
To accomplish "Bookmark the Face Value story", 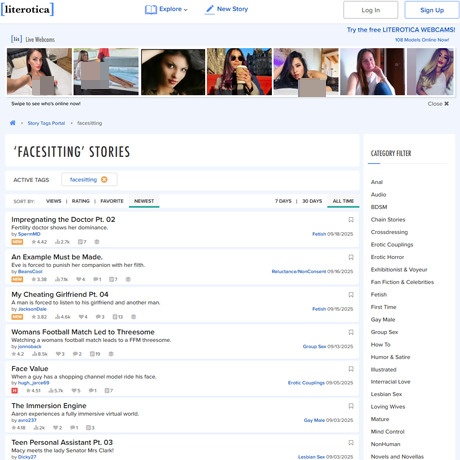I will tap(351, 369).
